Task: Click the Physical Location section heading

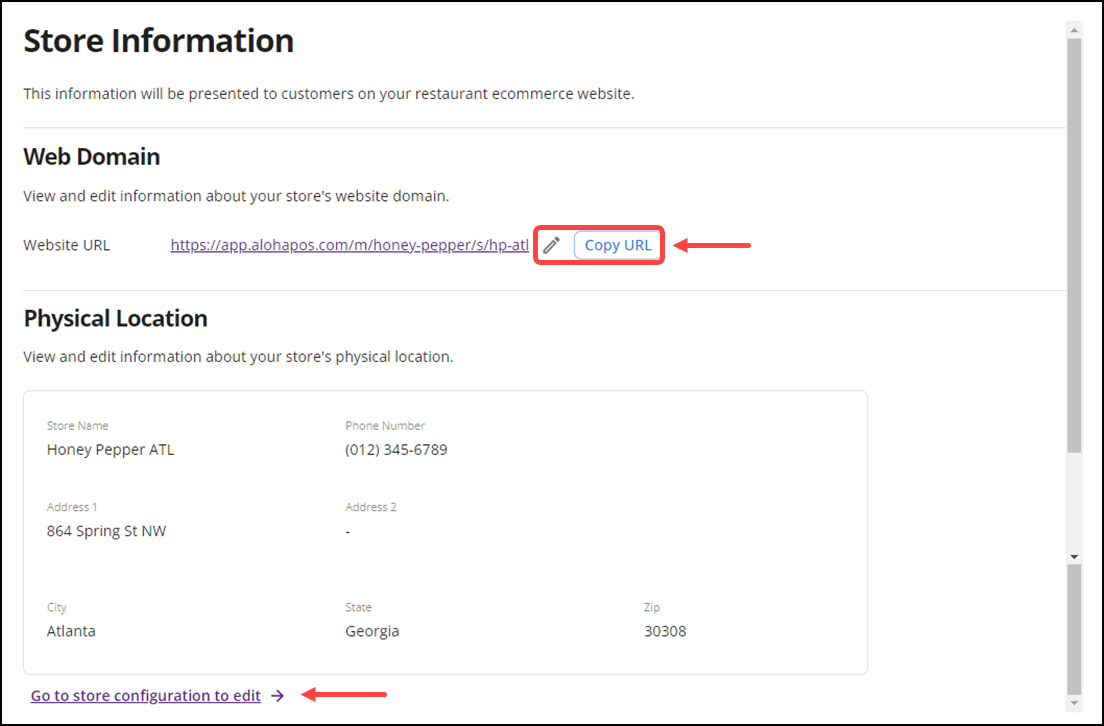Action: [x=115, y=318]
